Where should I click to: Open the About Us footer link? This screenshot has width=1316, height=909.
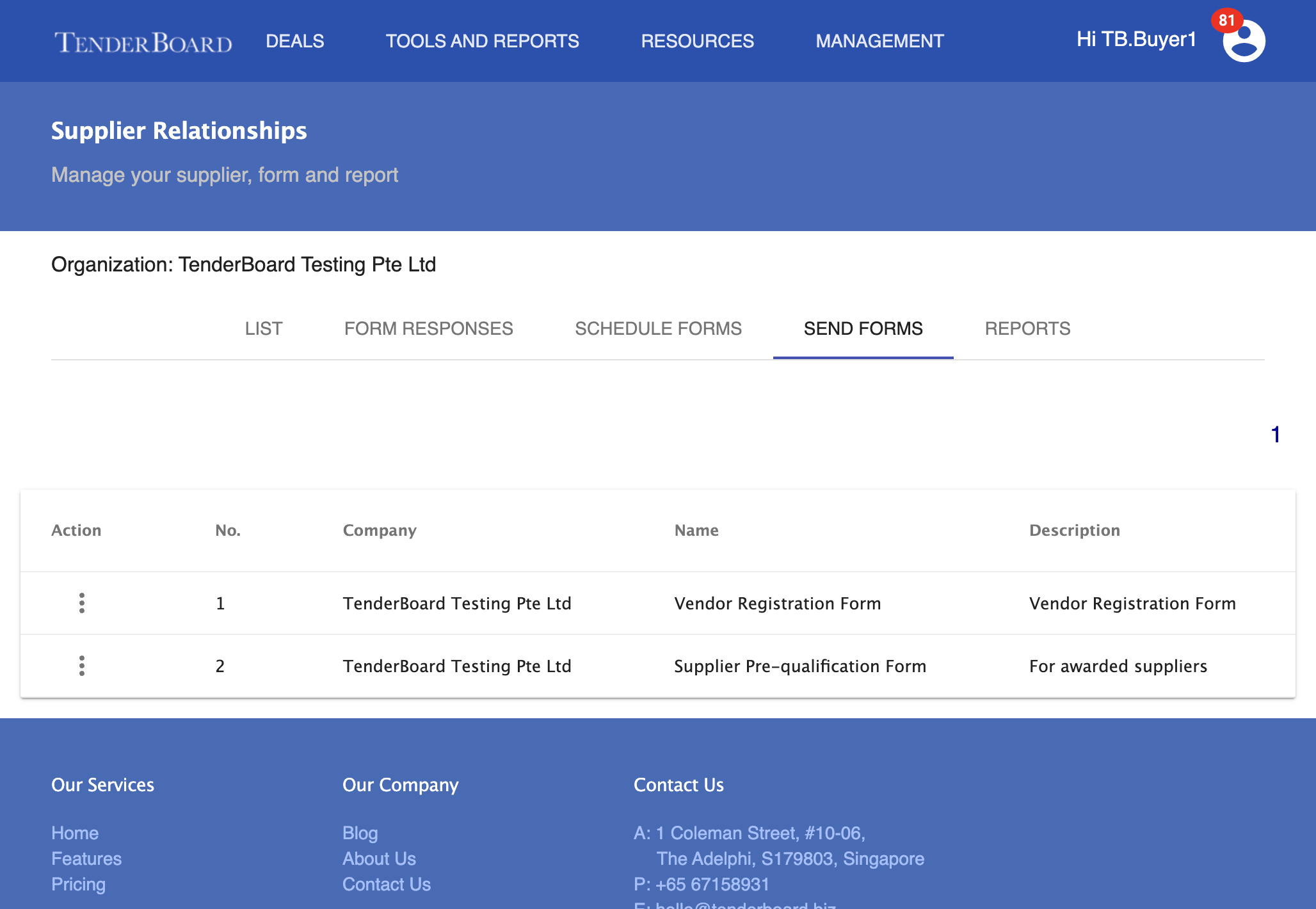pyautogui.click(x=379, y=858)
